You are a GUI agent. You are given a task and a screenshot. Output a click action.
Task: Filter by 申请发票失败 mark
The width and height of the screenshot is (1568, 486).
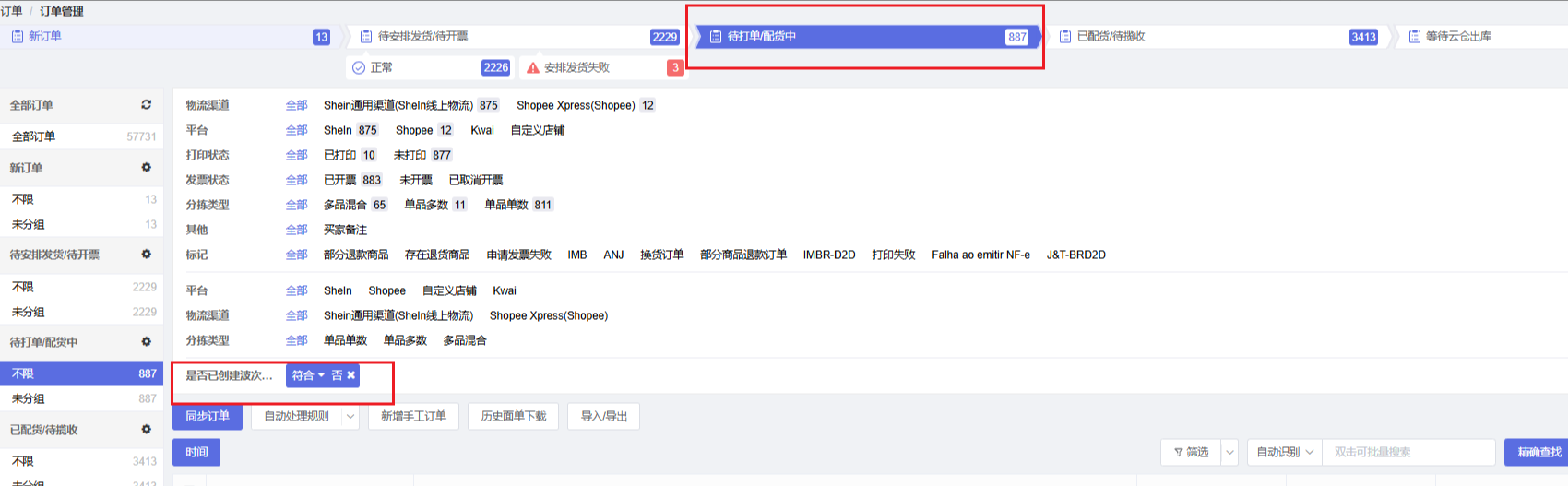pyautogui.click(x=518, y=255)
